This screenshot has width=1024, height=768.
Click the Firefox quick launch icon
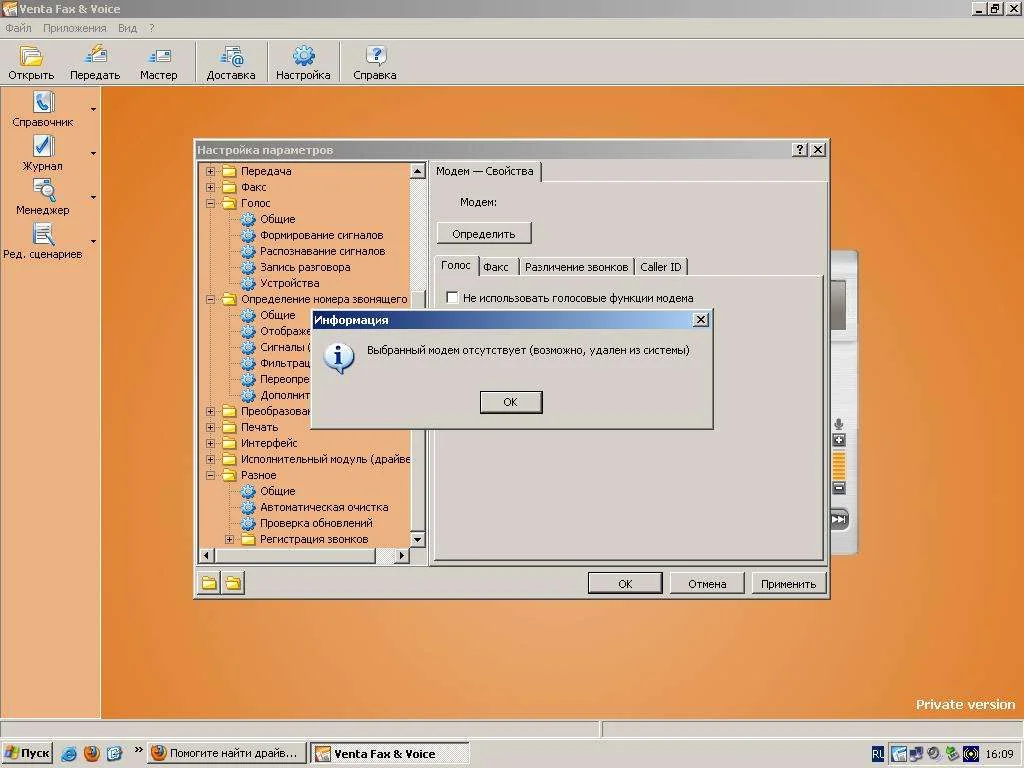click(x=91, y=754)
